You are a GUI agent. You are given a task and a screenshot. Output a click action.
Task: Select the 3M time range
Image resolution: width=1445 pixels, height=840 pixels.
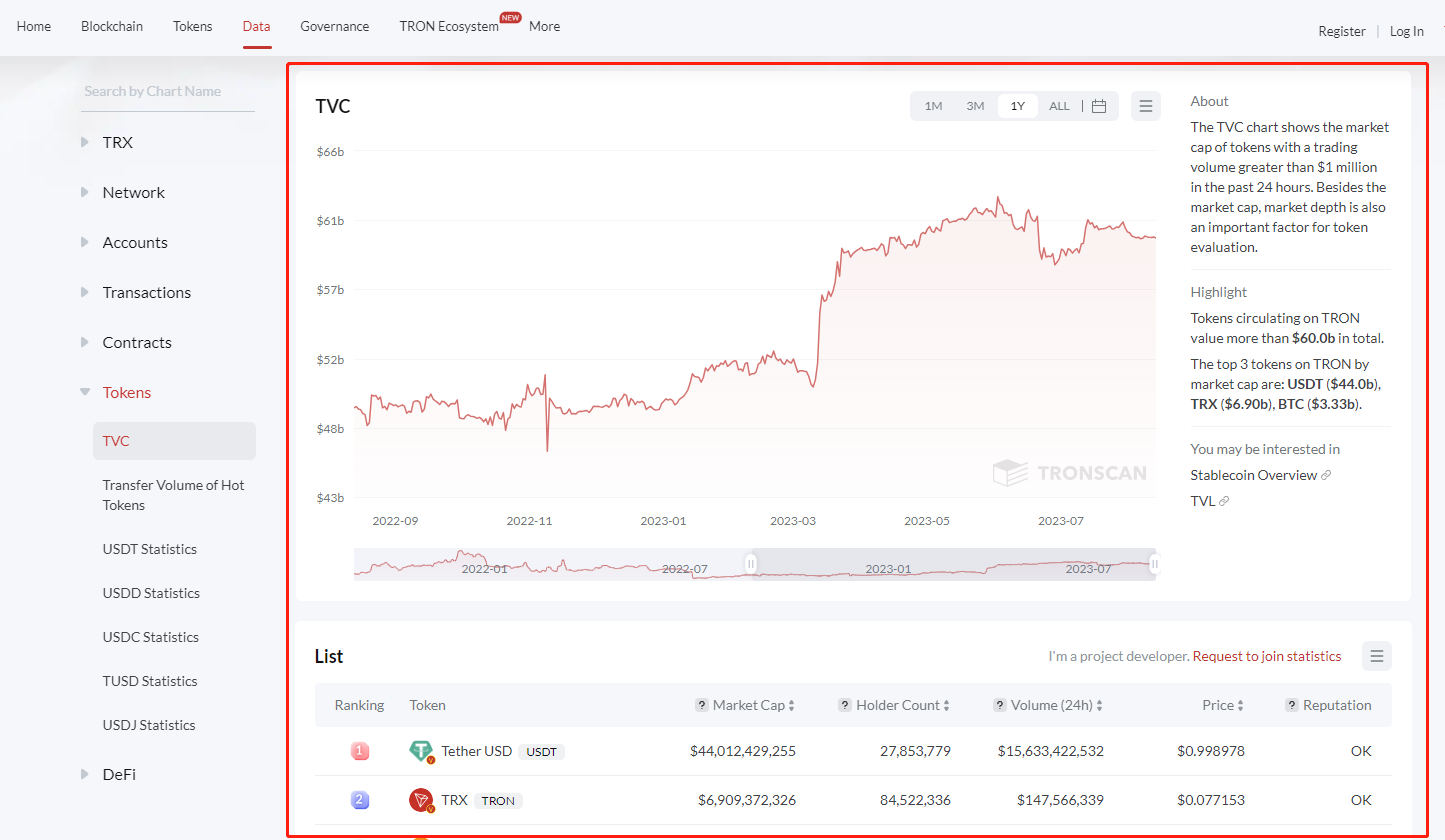tap(975, 106)
